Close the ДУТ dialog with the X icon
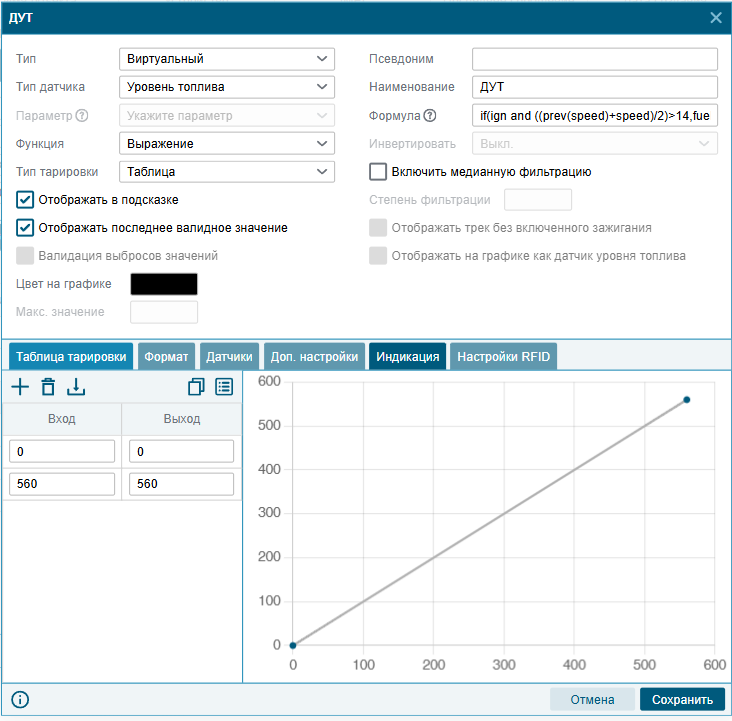The height and width of the screenshot is (721, 732). pyautogui.click(x=716, y=17)
